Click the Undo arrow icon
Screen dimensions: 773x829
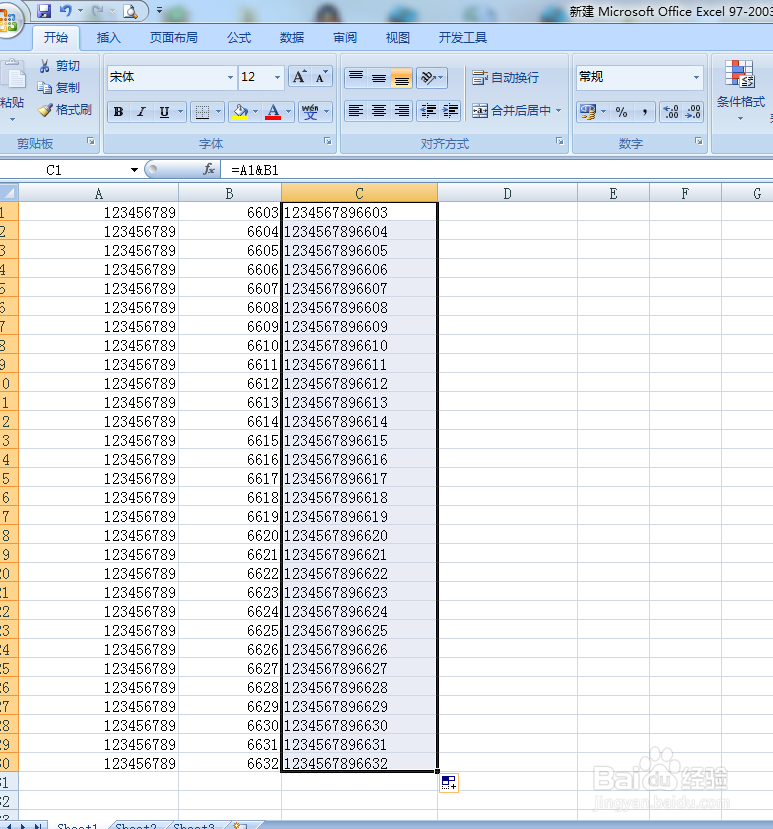66,11
